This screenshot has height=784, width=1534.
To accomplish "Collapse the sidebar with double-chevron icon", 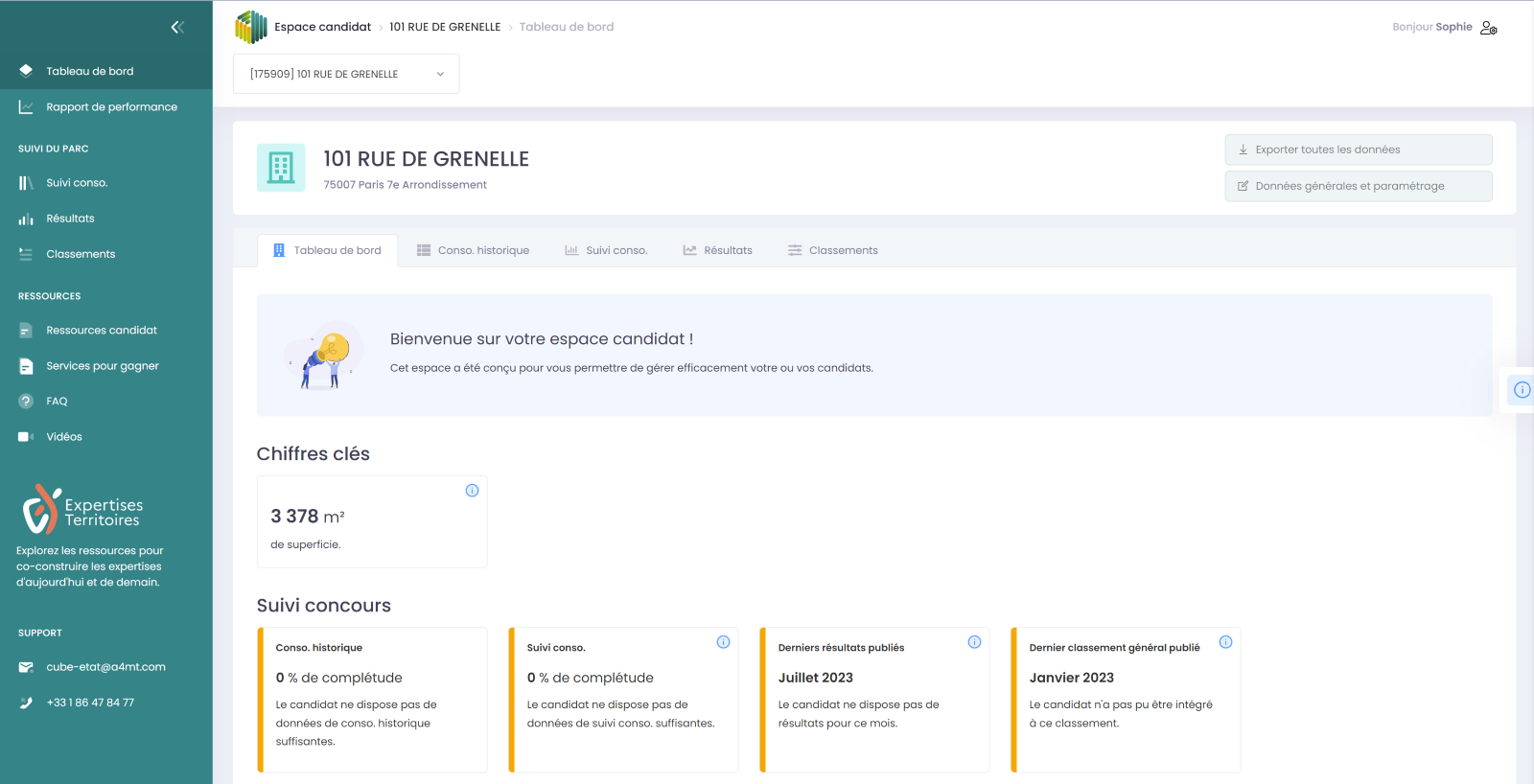I will 177,27.
